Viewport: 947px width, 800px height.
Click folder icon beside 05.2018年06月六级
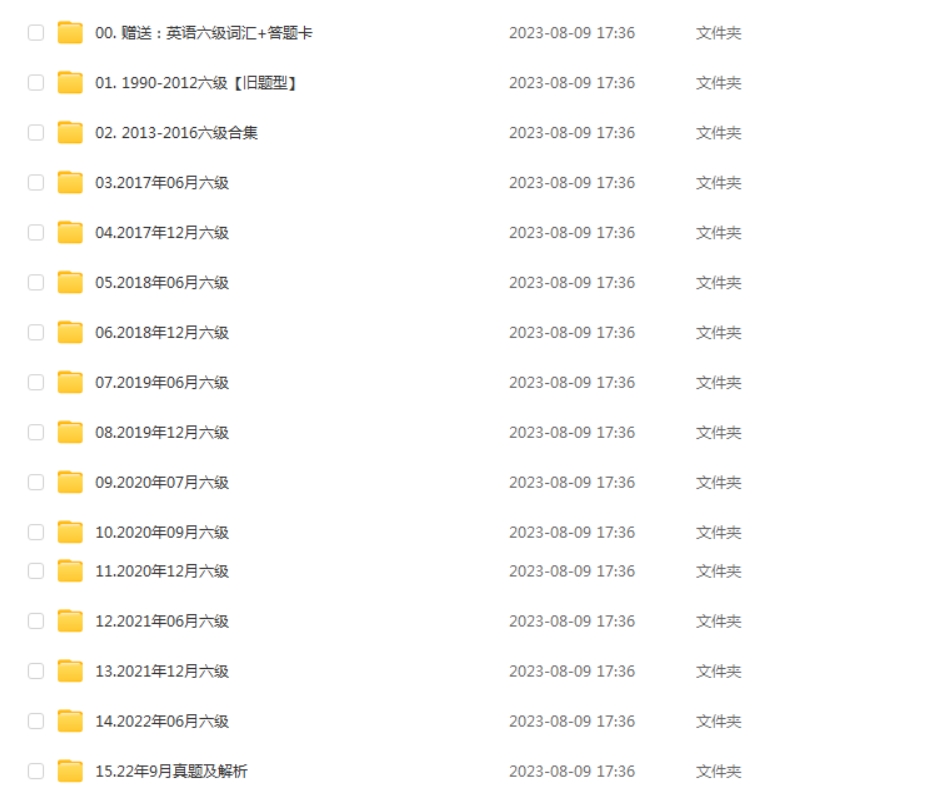pos(70,283)
